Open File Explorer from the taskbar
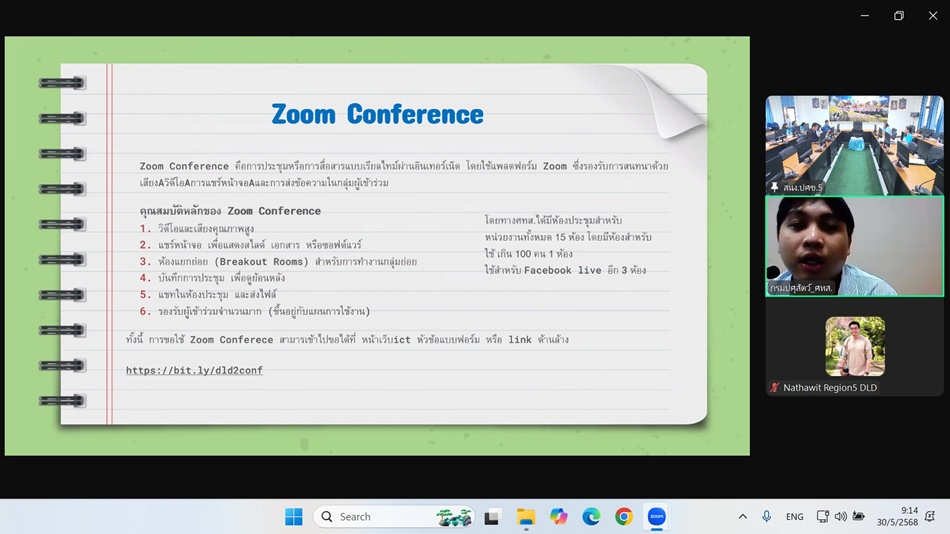This screenshot has height=534, width=950. pyautogui.click(x=525, y=517)
